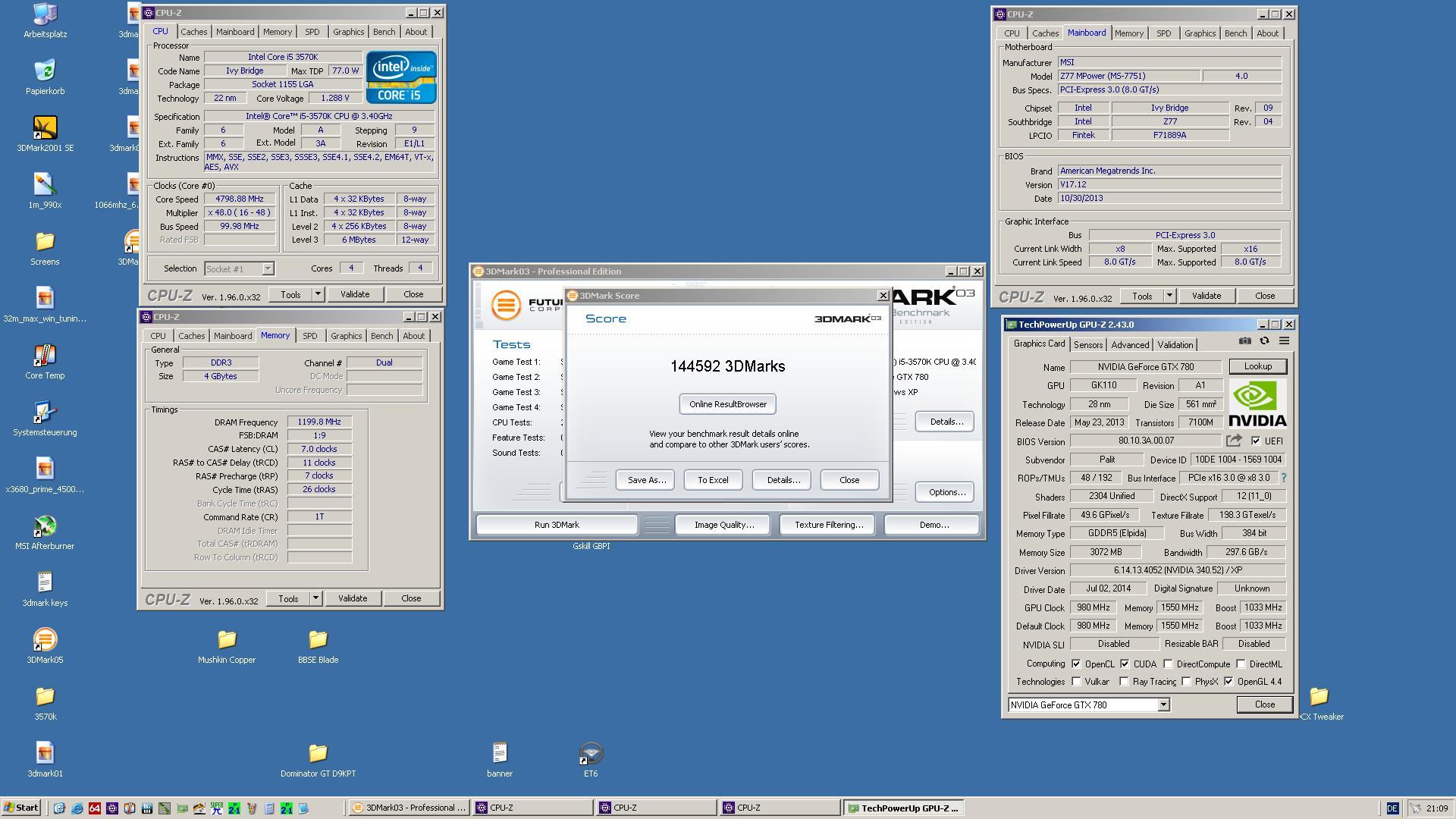Expand Tools arrow in CPU-Z CPU window
This screenshot has width=1456, height=819.
pyautogui.click(x=318, y=294)
